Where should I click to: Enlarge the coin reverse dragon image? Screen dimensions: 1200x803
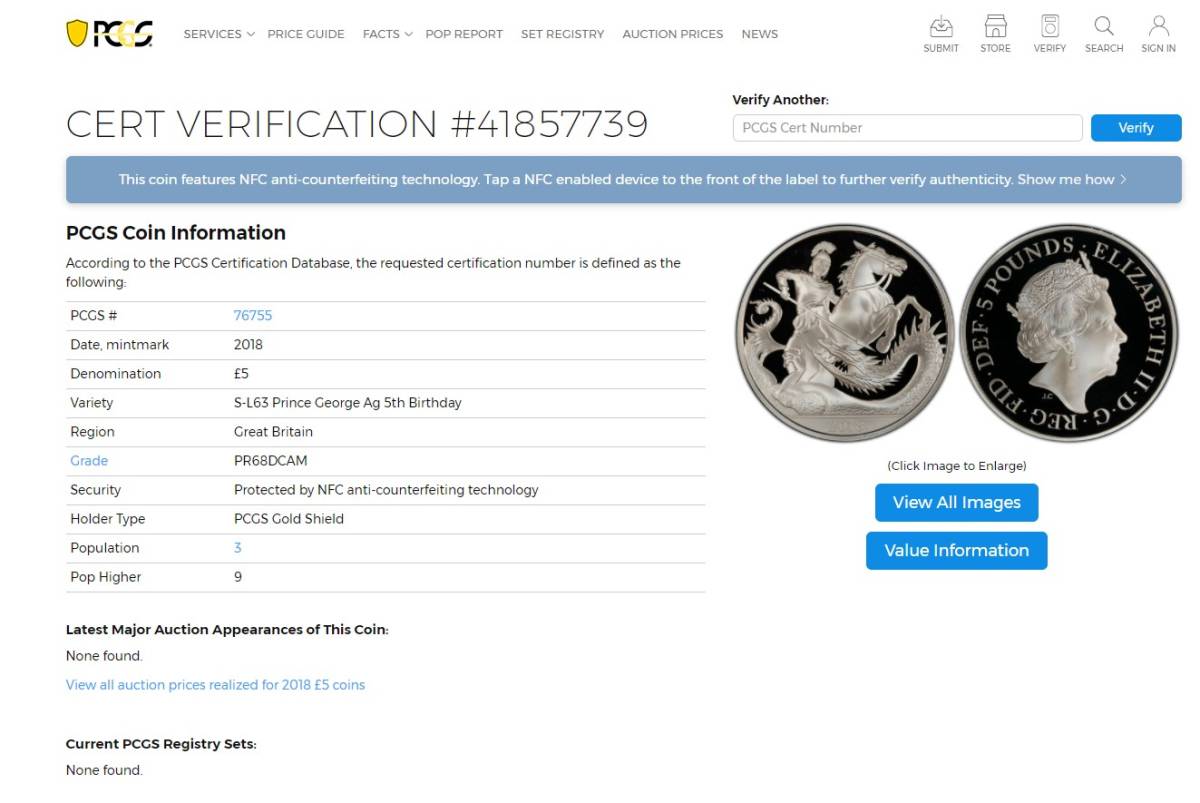pos(845,333)
